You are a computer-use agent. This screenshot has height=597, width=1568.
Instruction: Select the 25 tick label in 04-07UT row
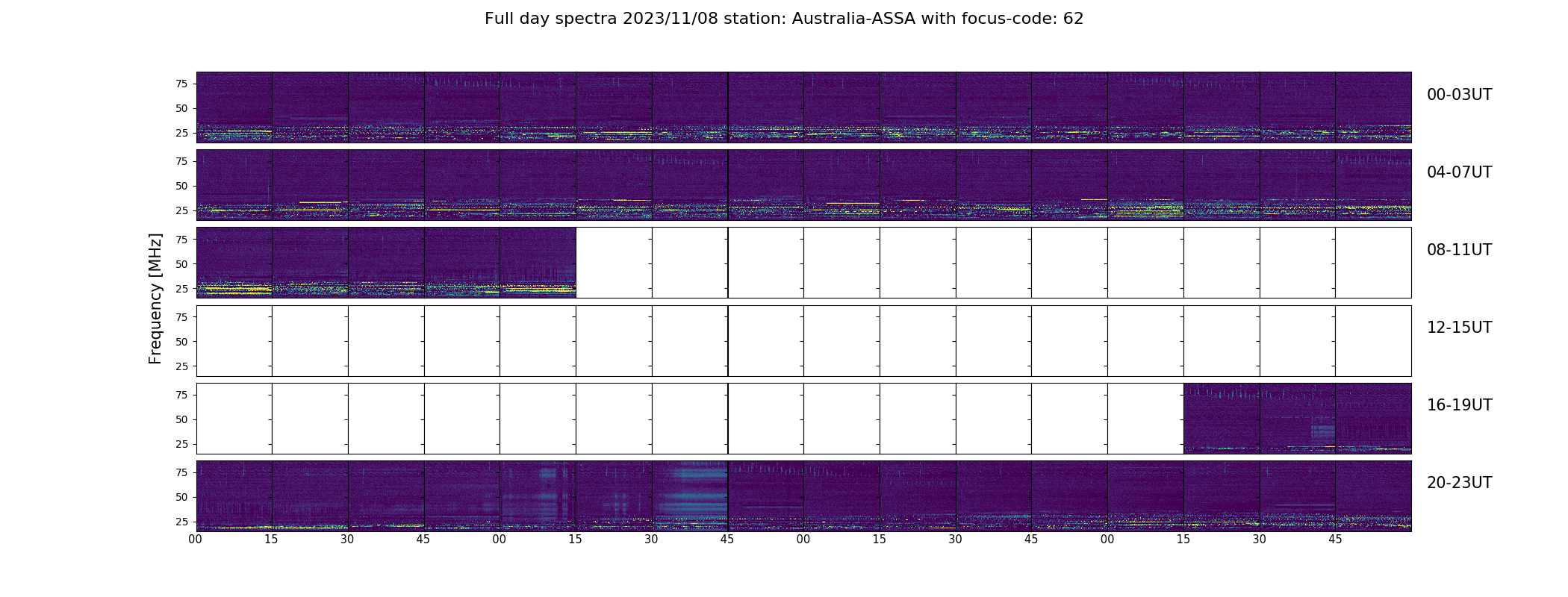point(181,210)
